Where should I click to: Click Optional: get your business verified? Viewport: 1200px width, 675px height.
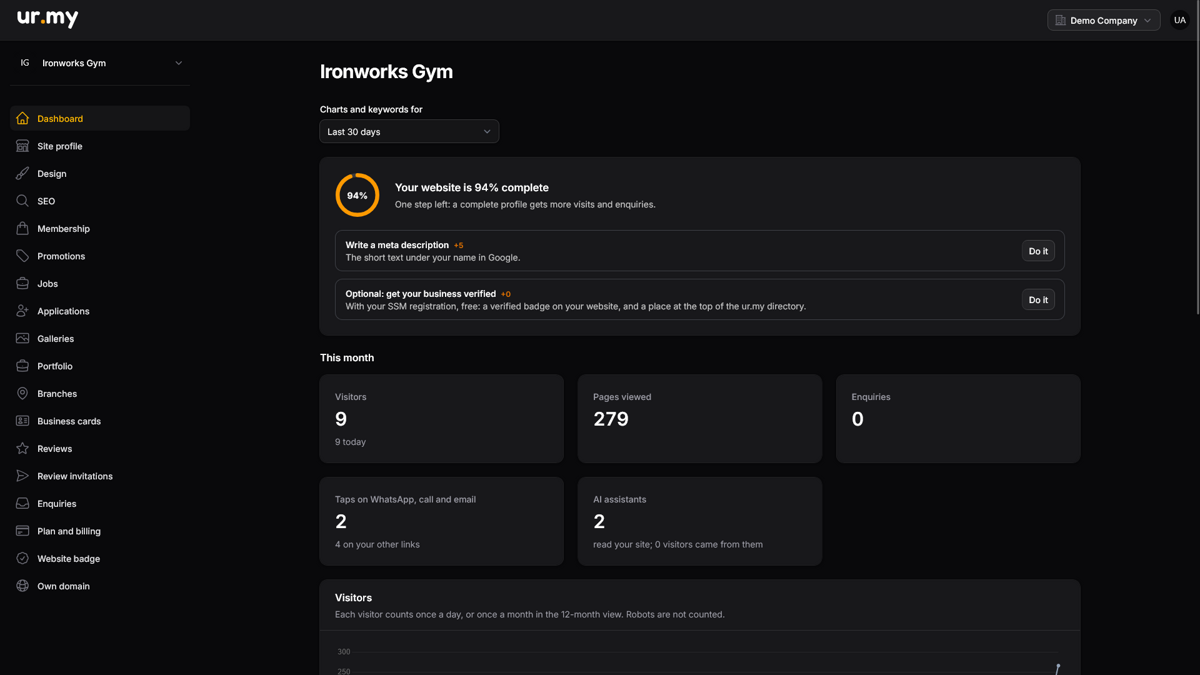point(421,294)
